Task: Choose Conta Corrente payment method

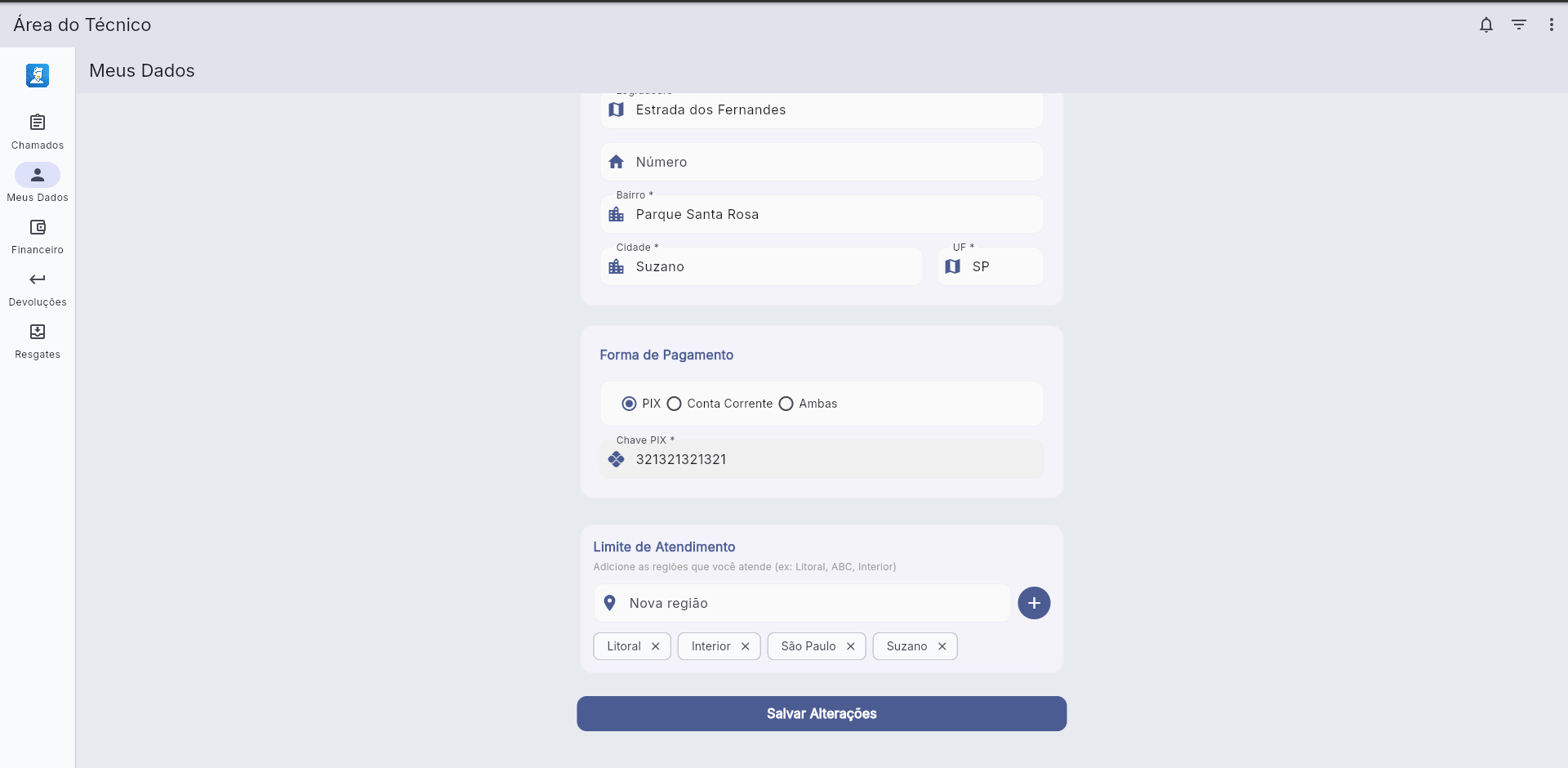Action: (x=675, y=404)
